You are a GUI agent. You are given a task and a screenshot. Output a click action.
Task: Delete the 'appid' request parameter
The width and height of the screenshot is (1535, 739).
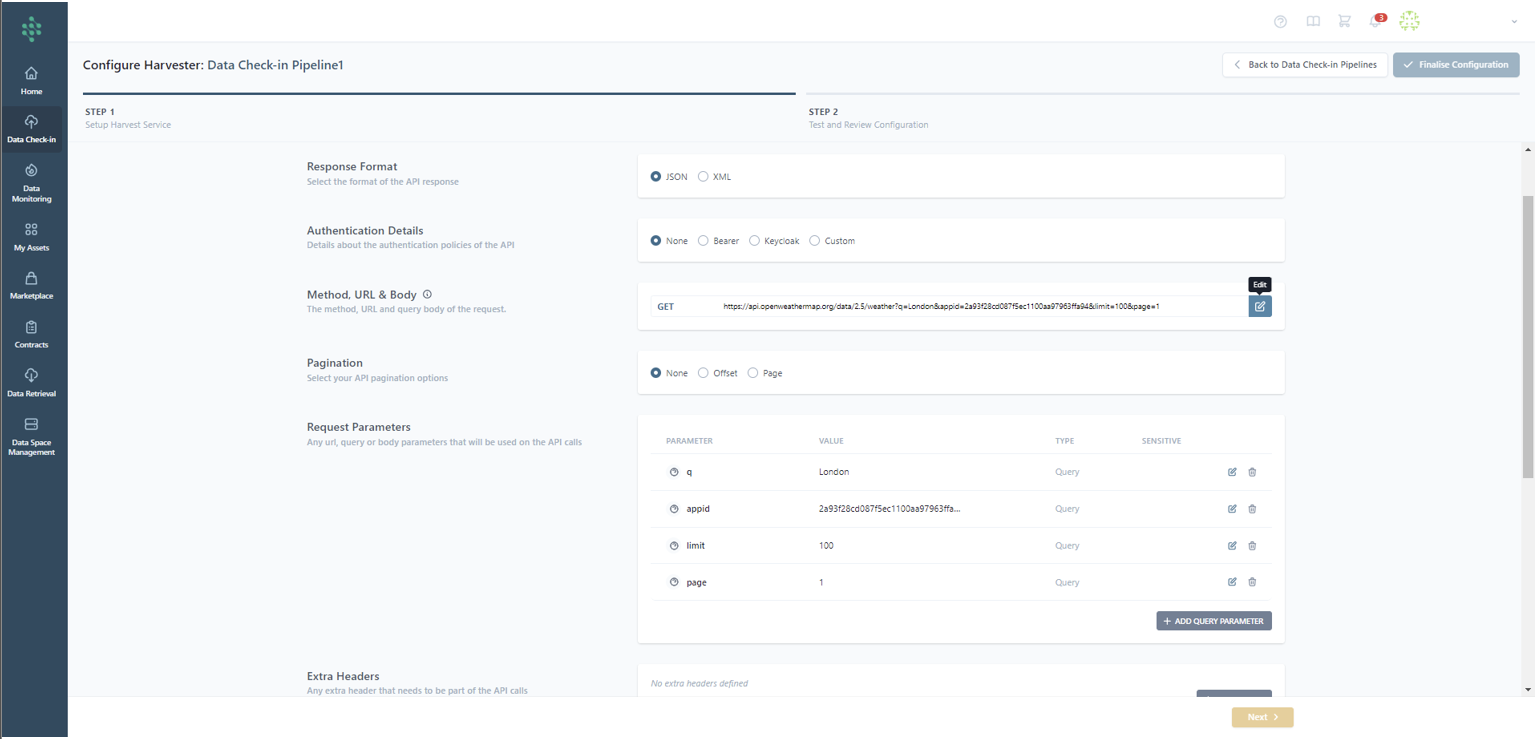click(x=1252, y=509)
